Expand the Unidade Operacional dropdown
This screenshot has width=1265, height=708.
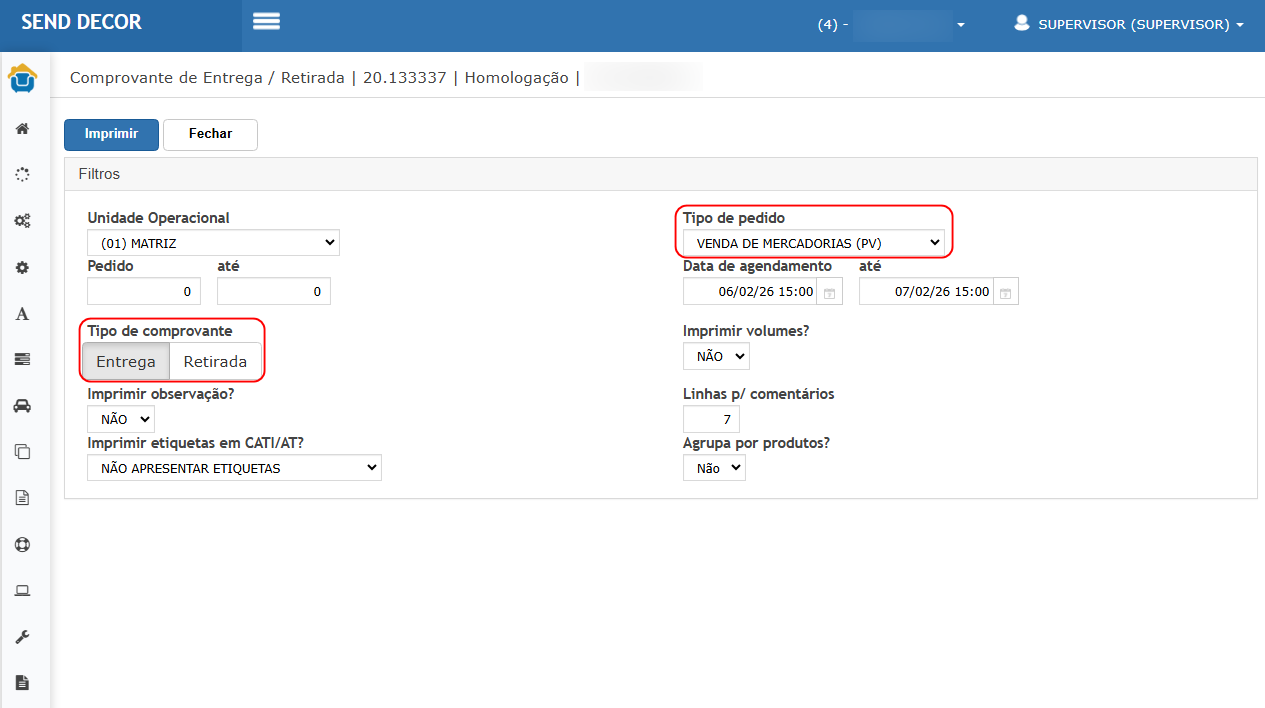[213, 243]
